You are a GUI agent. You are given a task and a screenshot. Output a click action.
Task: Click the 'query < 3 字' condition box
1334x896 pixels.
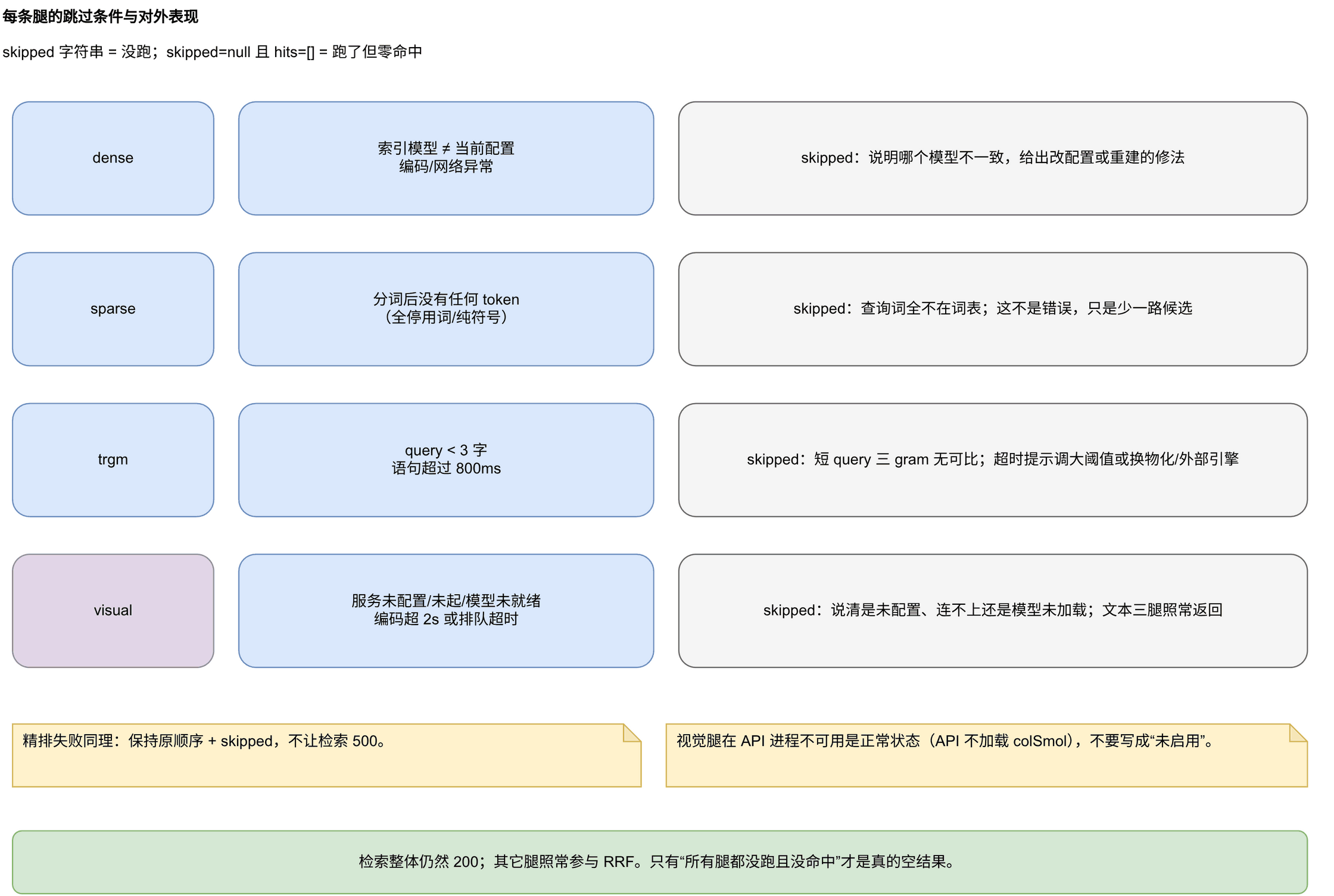click(x=446, y=460)
